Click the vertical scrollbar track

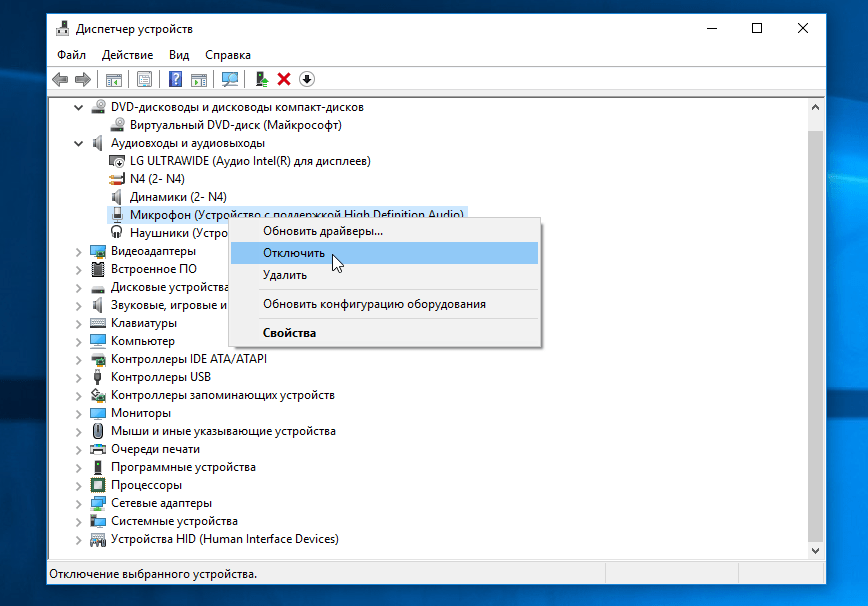coord(815,335)
